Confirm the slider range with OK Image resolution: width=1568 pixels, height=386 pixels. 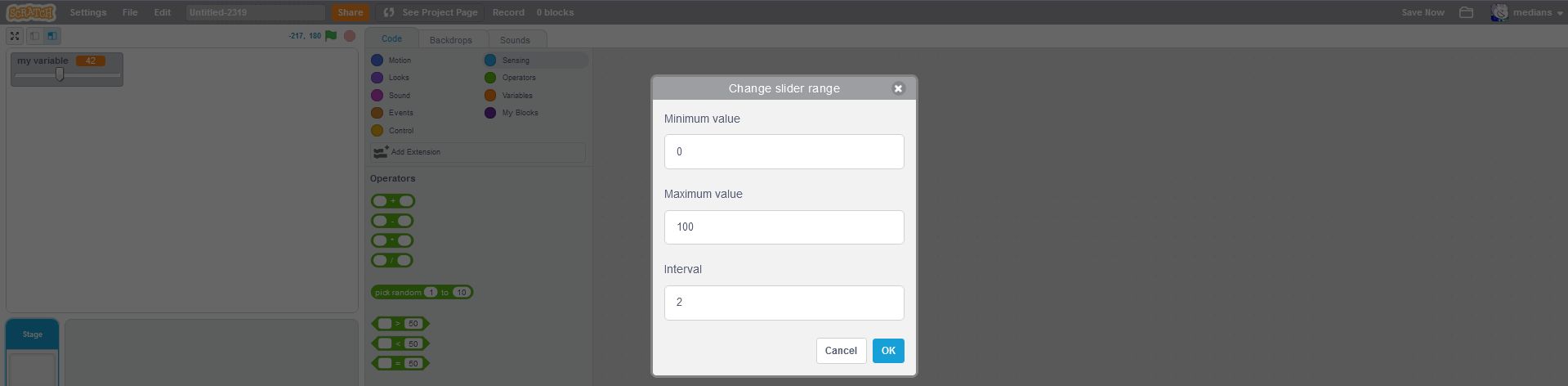887,351
